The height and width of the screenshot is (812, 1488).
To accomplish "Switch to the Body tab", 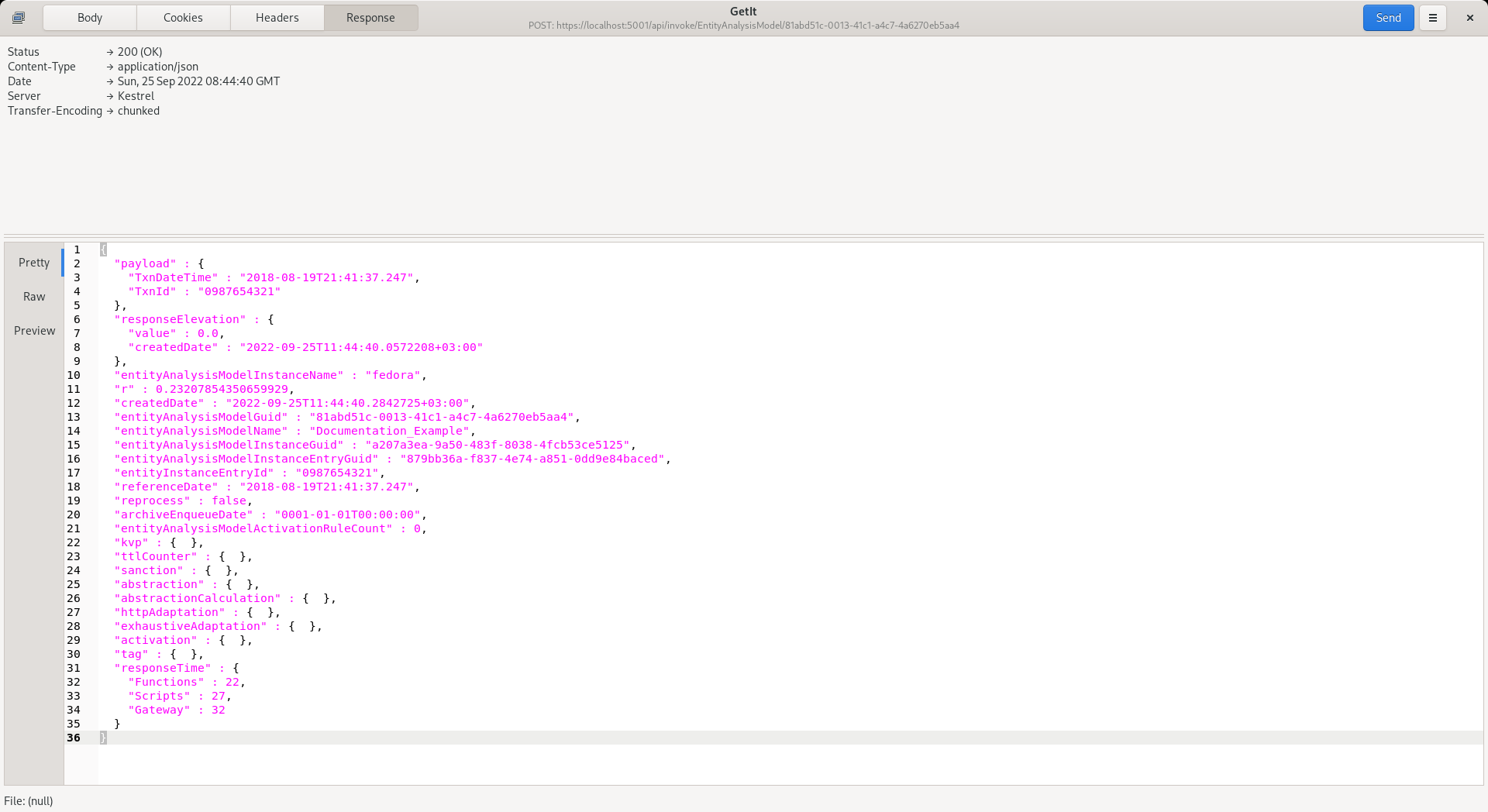I will coord(90,18).
